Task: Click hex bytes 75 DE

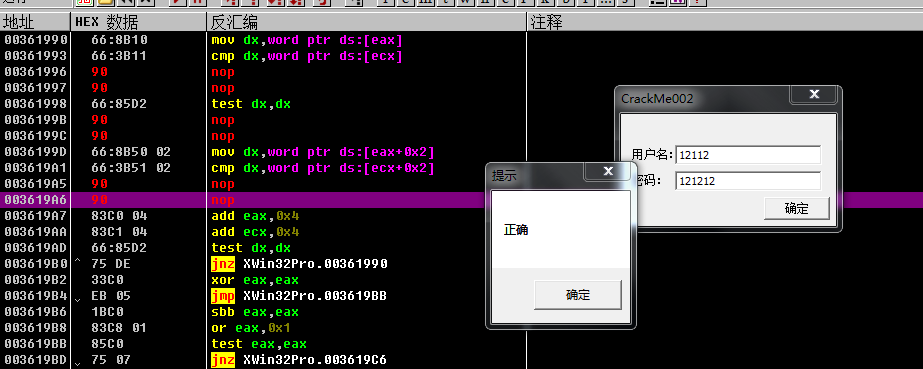Action: tap(111, 263)
